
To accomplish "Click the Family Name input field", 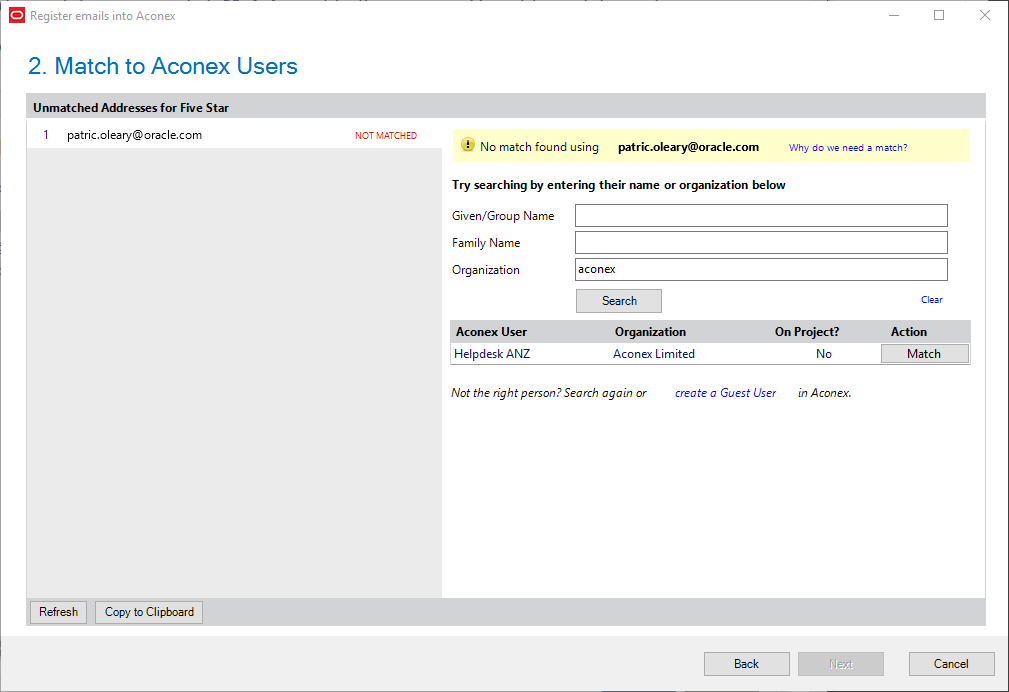I will pos(761,243).
